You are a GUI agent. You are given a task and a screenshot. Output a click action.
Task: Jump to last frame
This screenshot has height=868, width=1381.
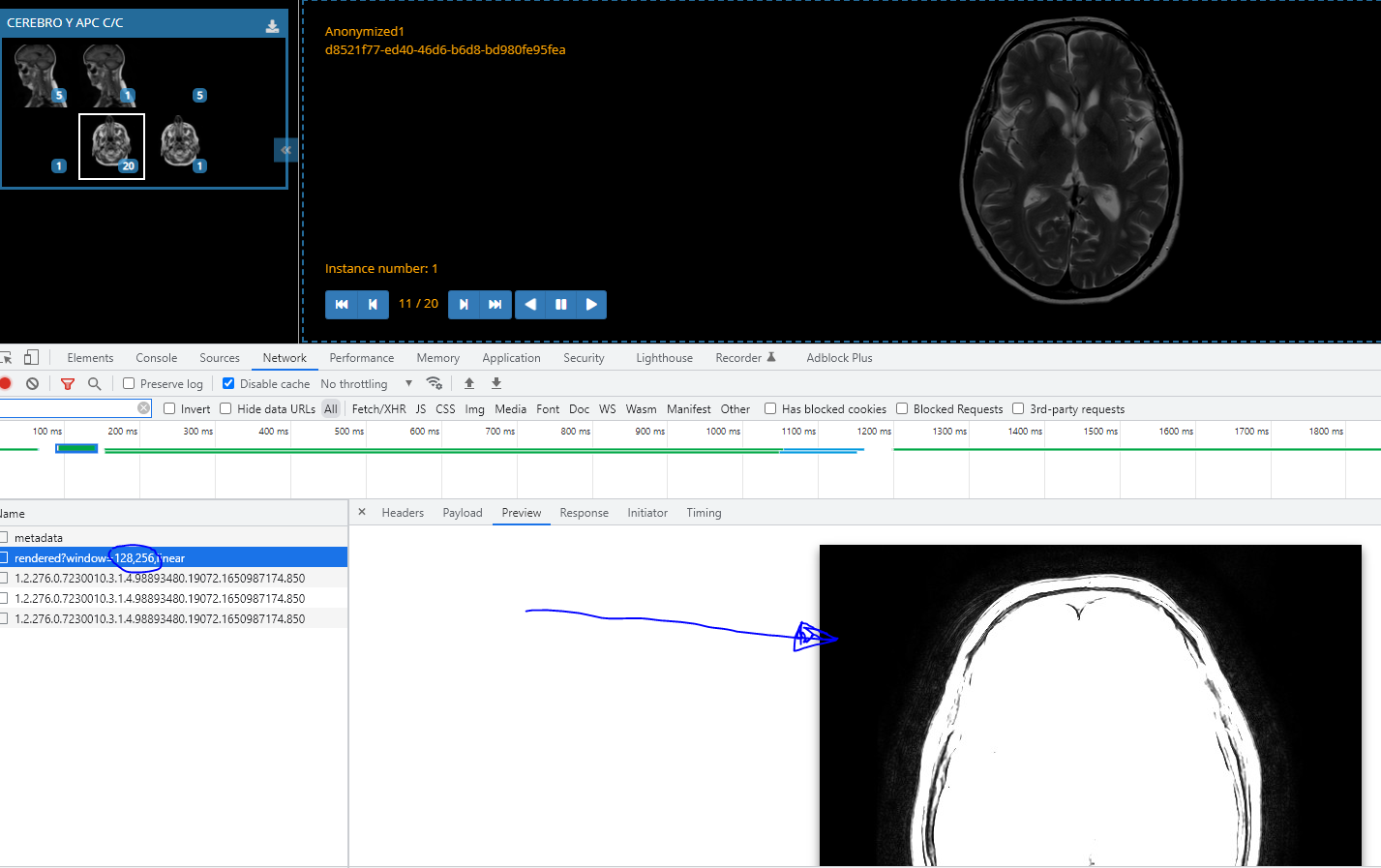click(495, 304)
